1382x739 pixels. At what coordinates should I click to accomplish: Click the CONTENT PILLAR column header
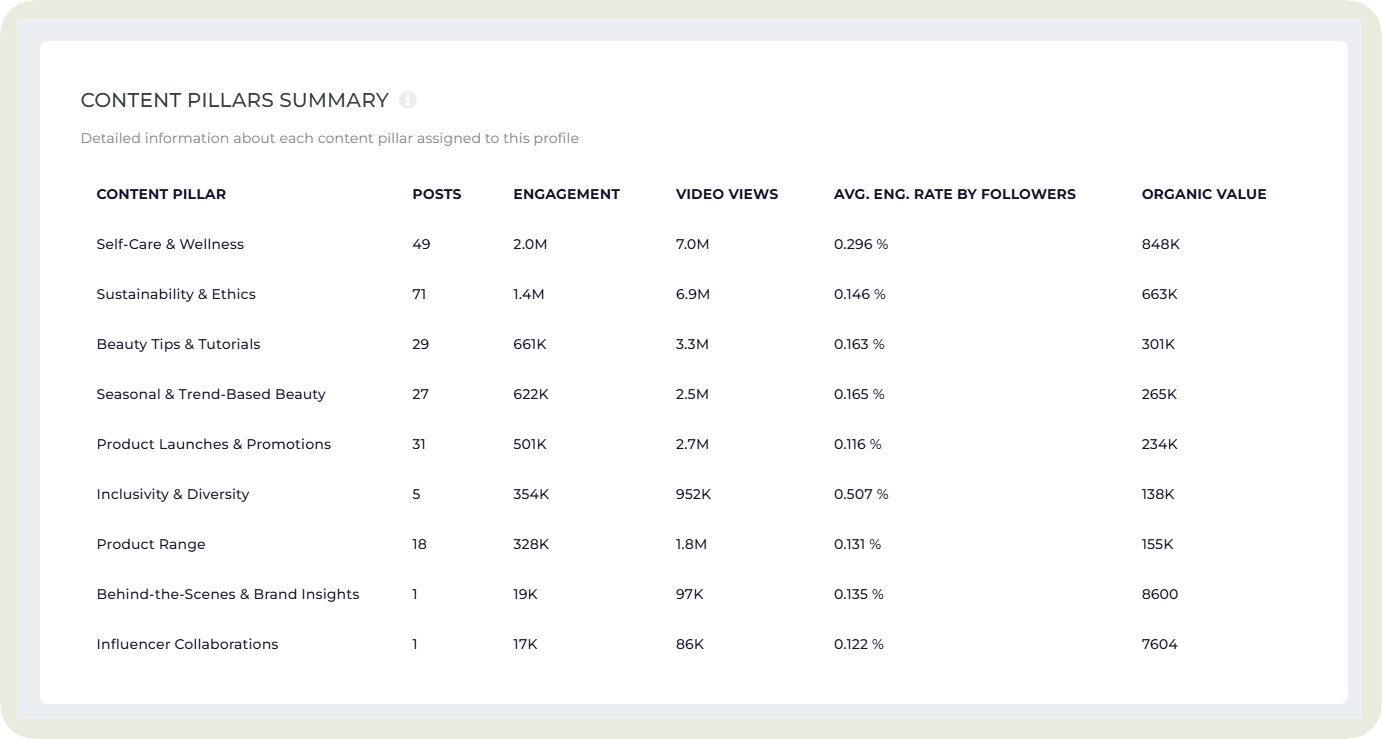[x=161, y=194]
